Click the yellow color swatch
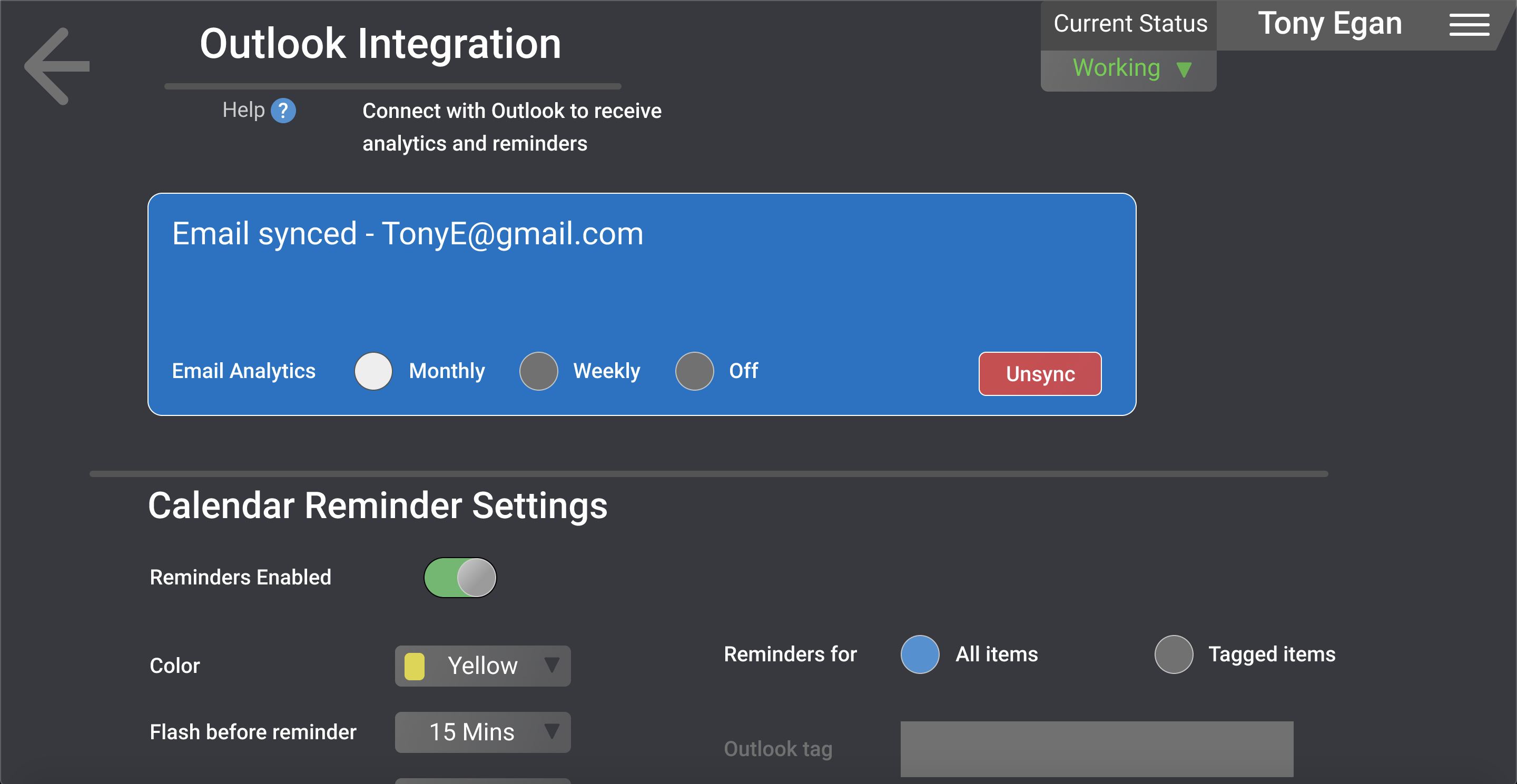 click(415, 667)
